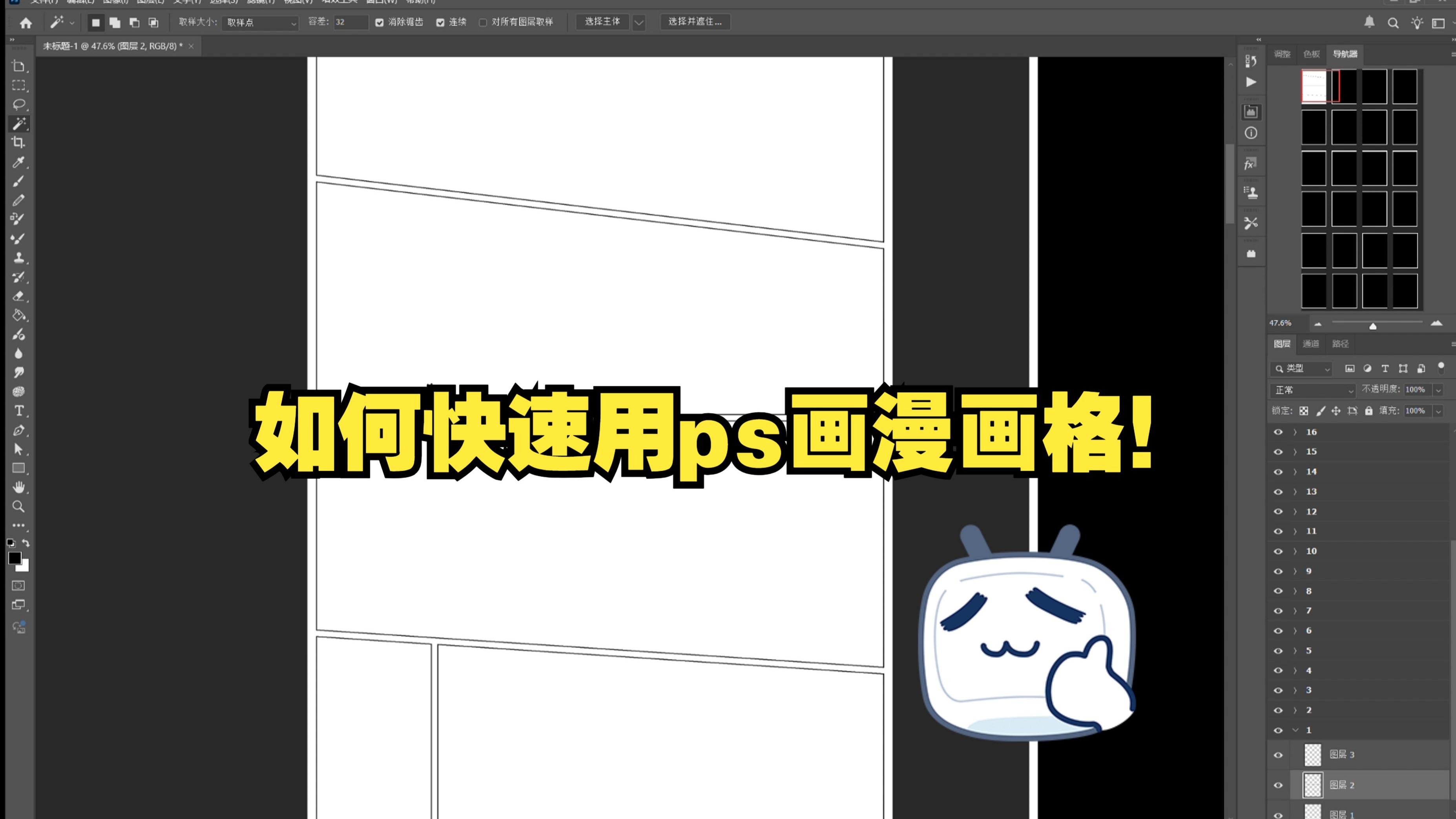Toggle the 消除锯齿 anti-alias checkbox
The image size is (1456, 819).
(x=379, y=23)
